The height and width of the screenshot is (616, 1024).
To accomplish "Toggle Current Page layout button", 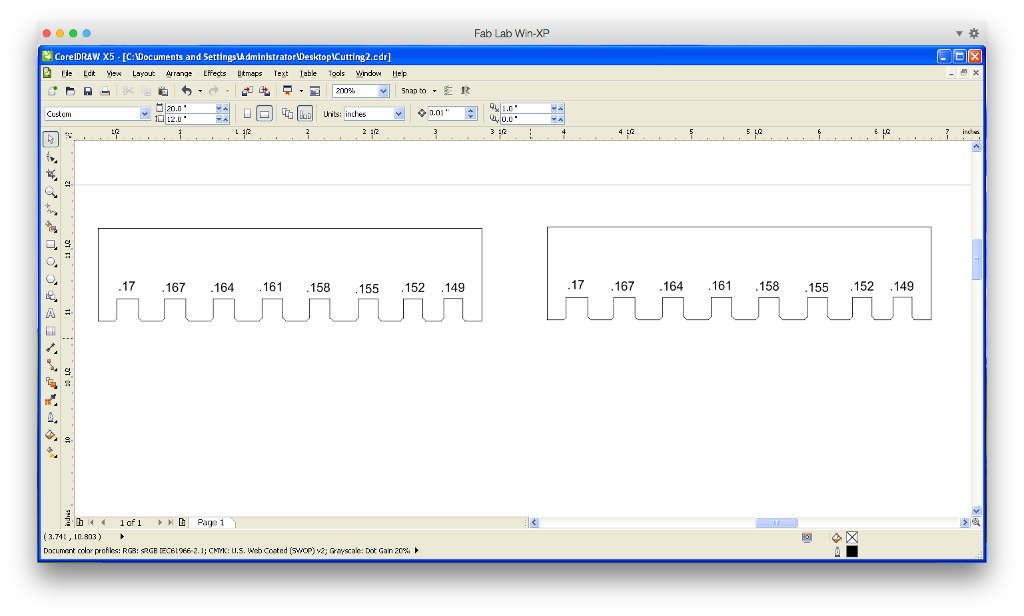I will coord(305,114).
